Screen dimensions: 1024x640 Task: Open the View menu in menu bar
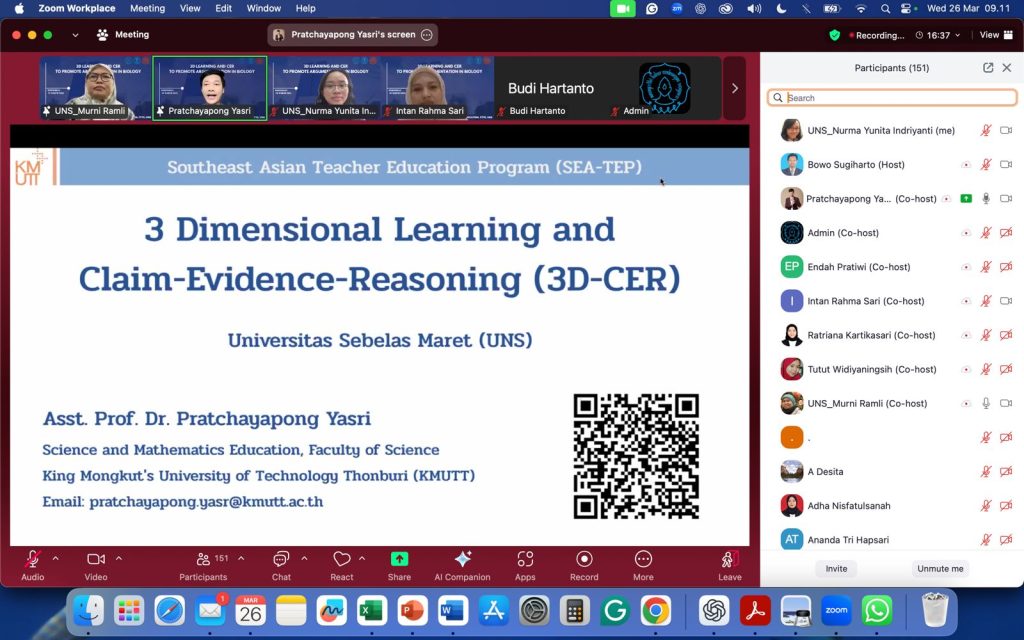pyautogui.click(x=190, y=8)
